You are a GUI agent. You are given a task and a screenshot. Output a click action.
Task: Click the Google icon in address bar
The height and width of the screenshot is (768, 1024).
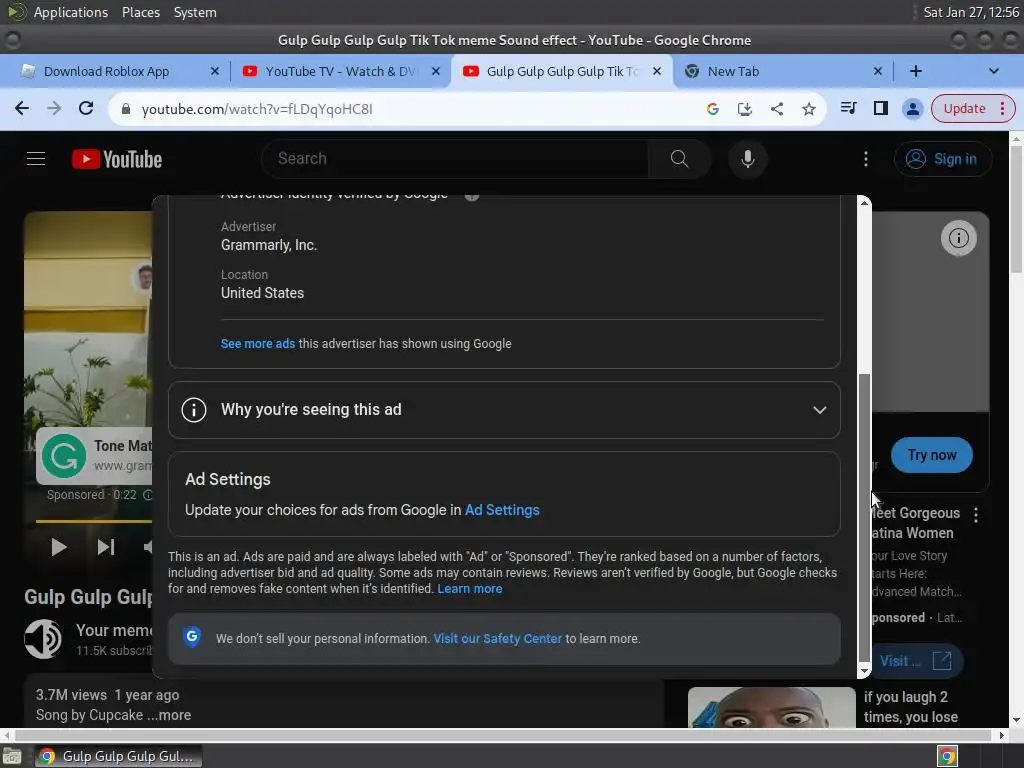(x=712, y=109)
